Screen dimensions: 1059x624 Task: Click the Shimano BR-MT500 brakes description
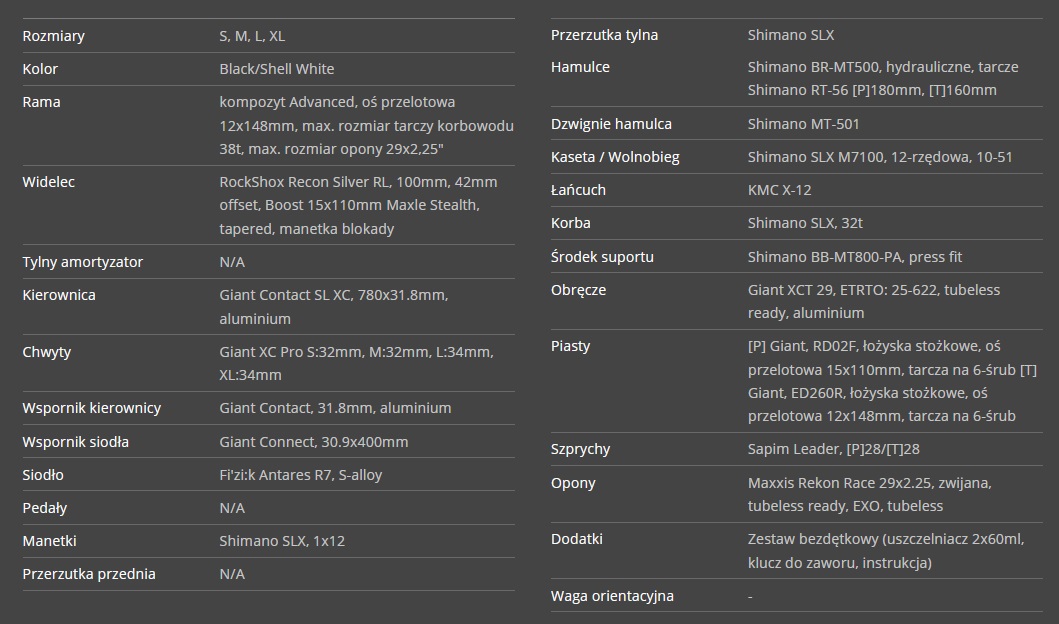pyautogui.click(x=883, y=78)
